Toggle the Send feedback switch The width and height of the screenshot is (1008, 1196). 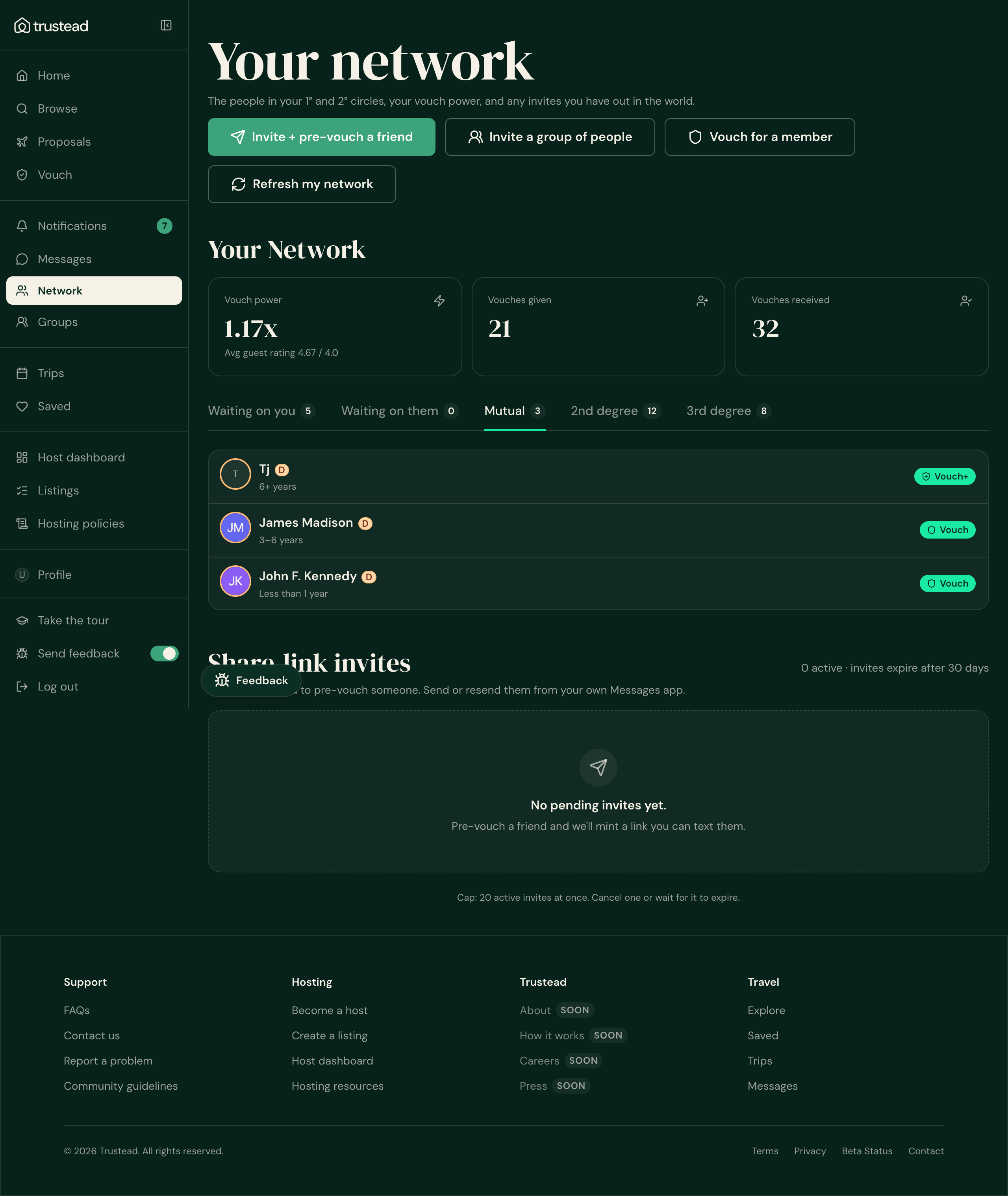coord(165,653)
